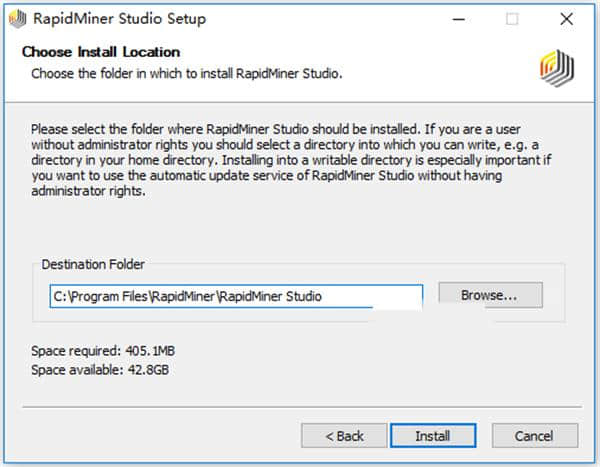Image resolution: width=600 pixels, height=467 pixels.
Task: Click the "Choose the folder in which" subtitle
Action: pos(187,73)
